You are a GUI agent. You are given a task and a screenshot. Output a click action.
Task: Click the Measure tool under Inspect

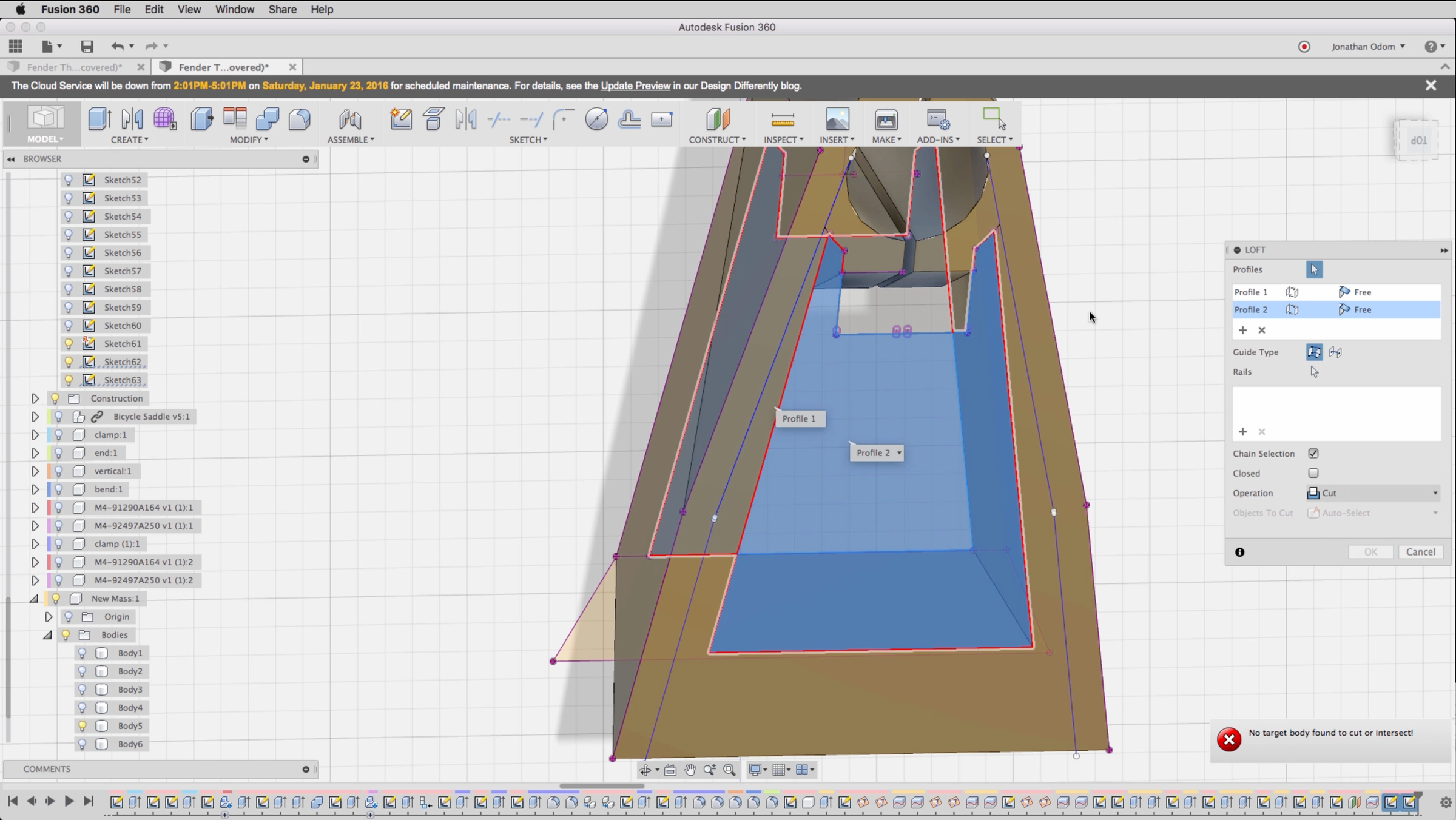tap(782, 119)
